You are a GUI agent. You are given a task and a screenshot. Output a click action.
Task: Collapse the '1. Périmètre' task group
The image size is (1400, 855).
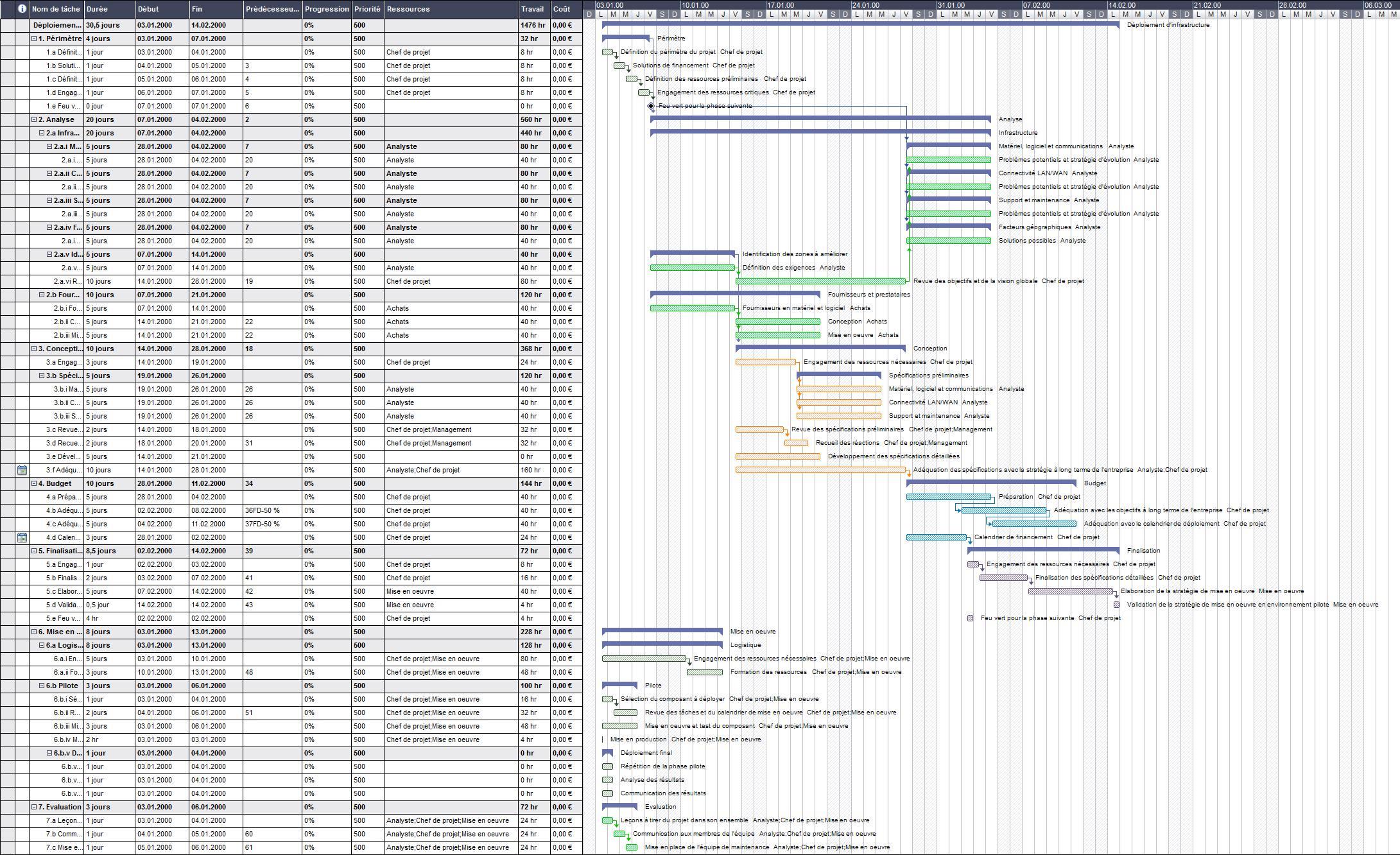tap(34, 39)
